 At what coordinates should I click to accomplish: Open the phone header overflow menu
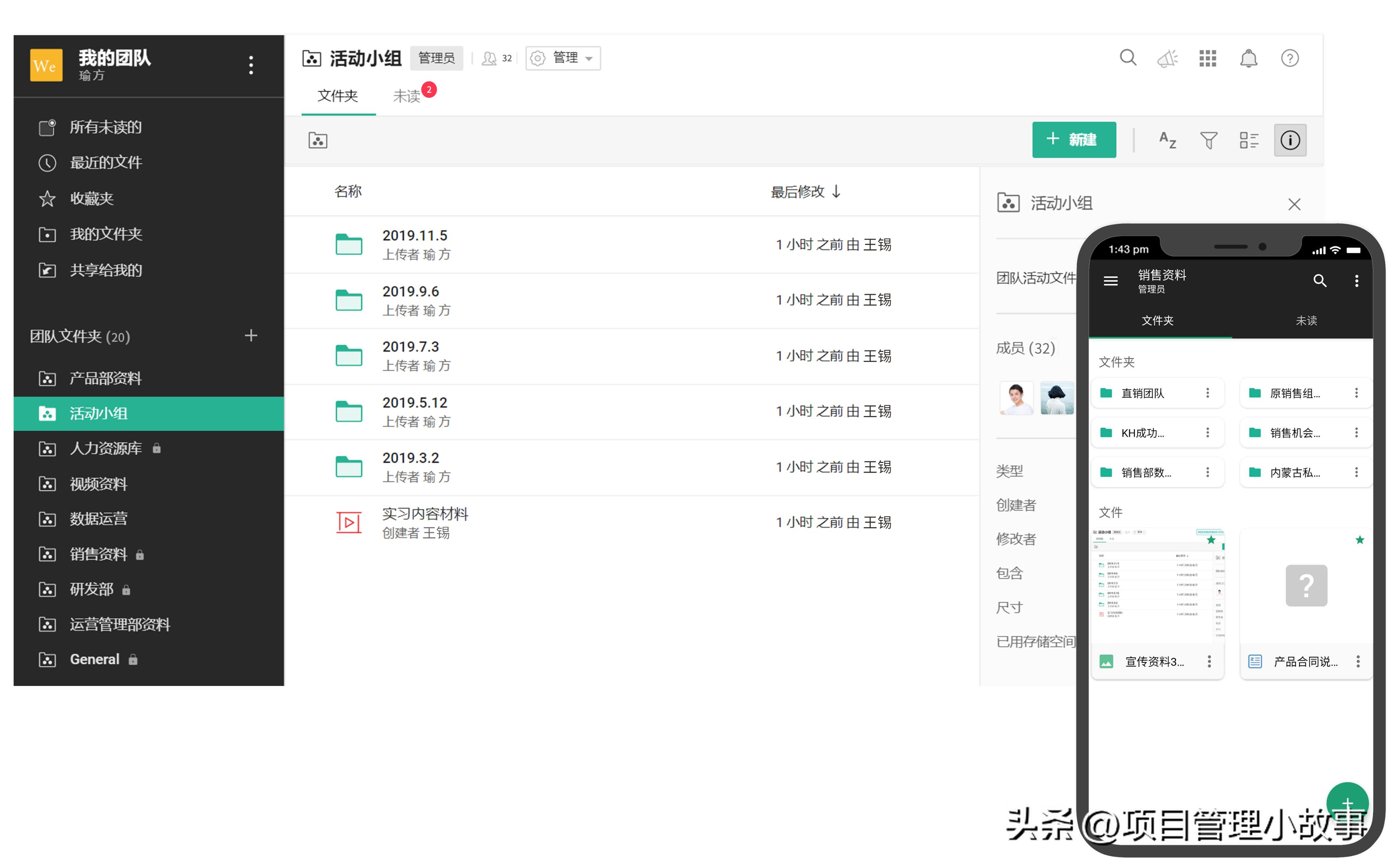1356,281
